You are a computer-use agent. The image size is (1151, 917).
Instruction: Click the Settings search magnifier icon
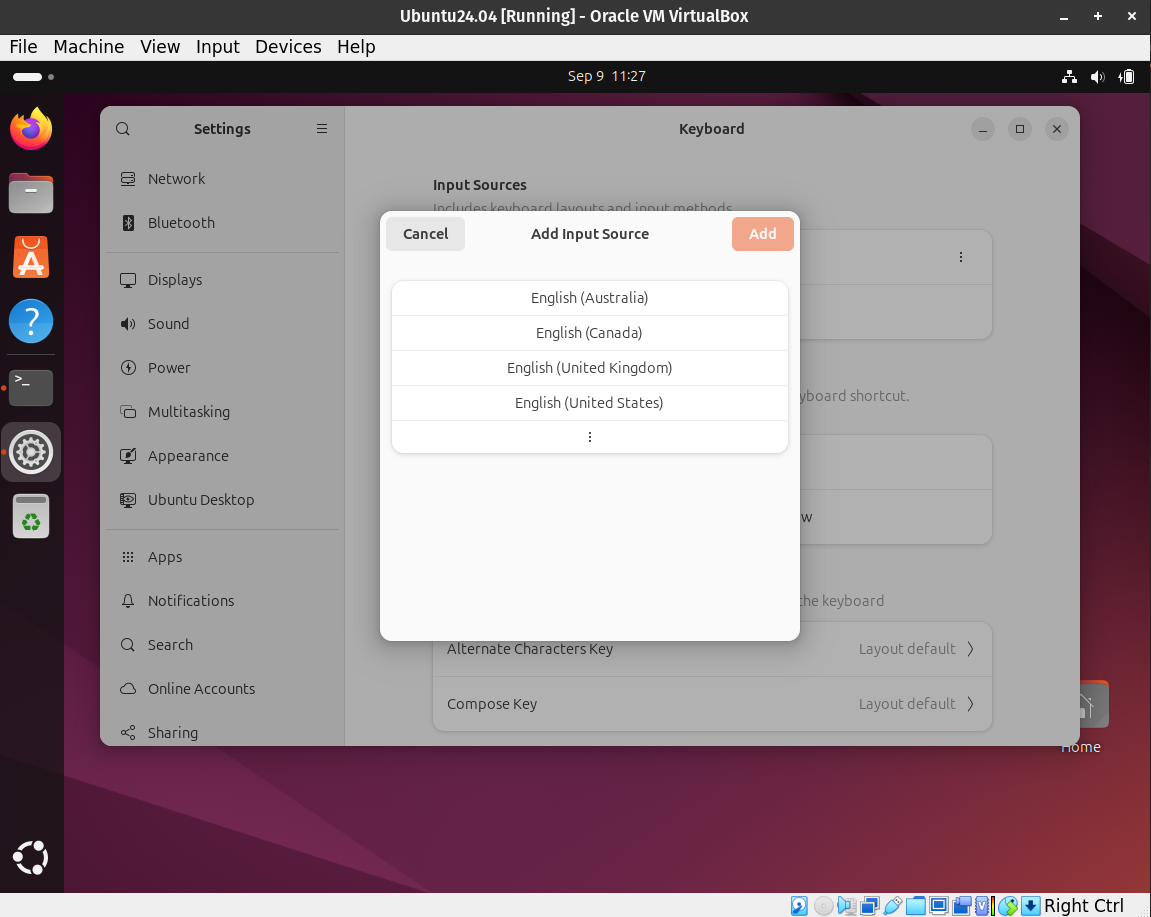[123, 129]
